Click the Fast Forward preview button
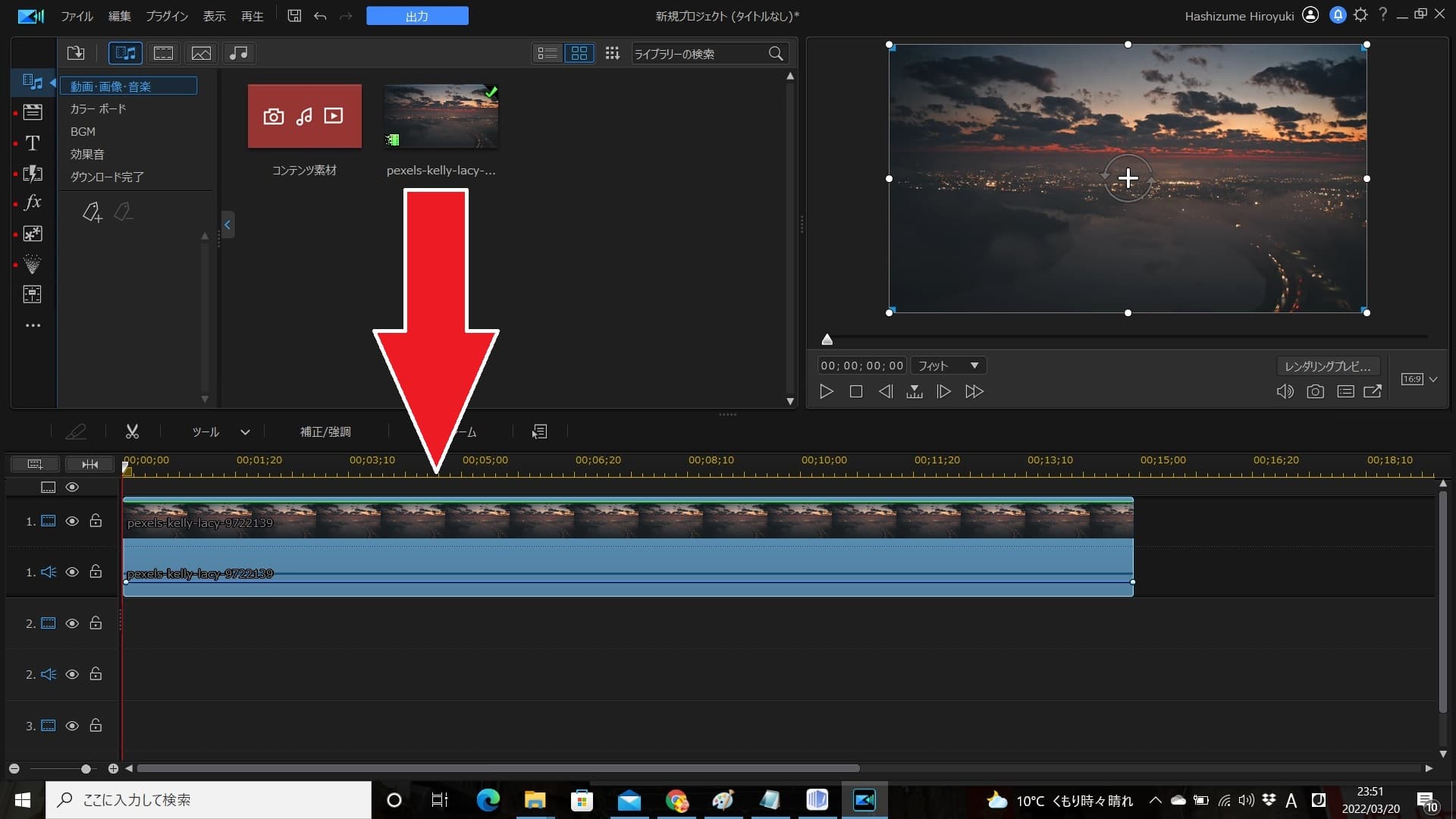This screenshot has height=819, width=1456. tap(974, 391)
